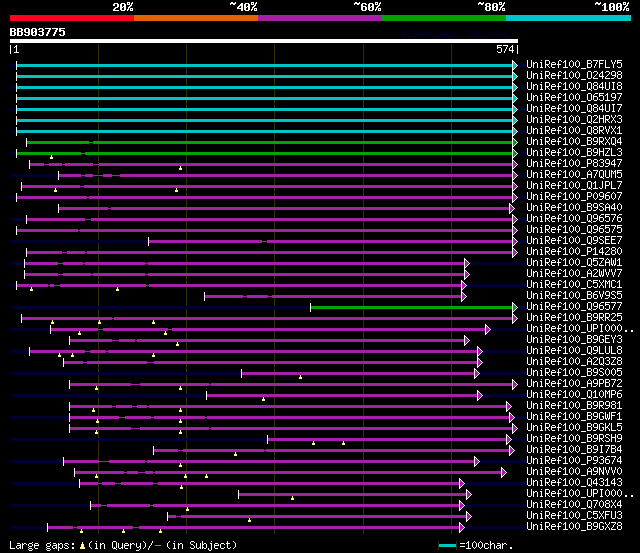640x553 pixels.
Task: Choose the UniRef100_P83947 label
Action: (574, 163)
